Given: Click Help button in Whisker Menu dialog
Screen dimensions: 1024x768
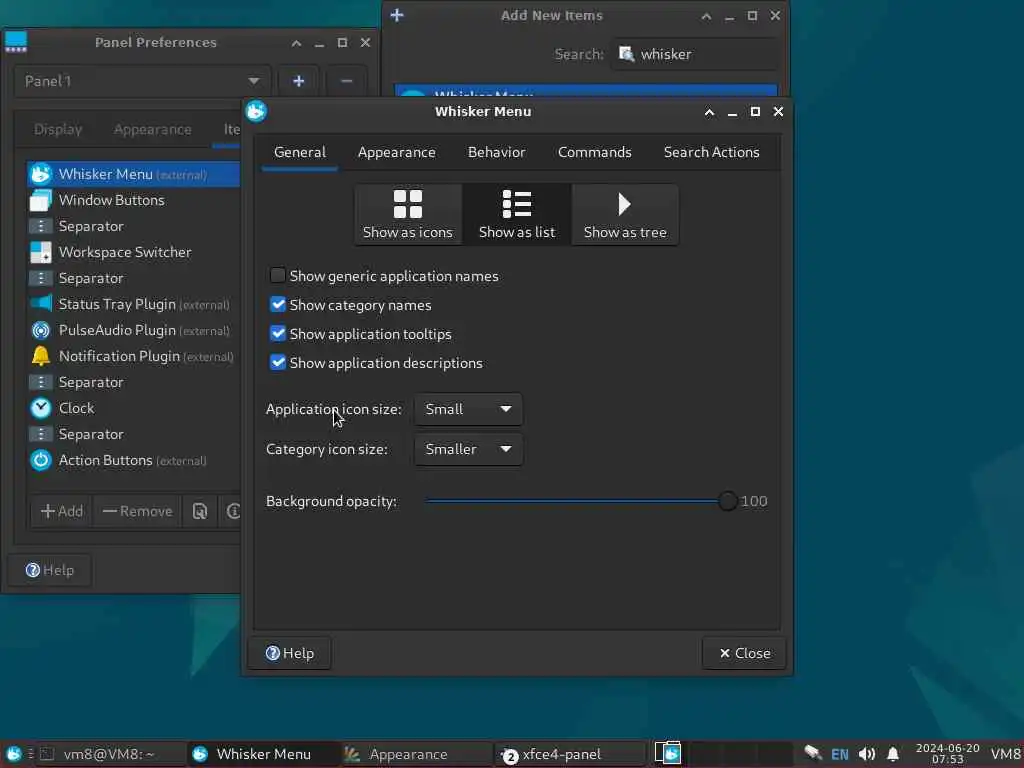Looking at the screenshot, I should click(x=289, y=653).
